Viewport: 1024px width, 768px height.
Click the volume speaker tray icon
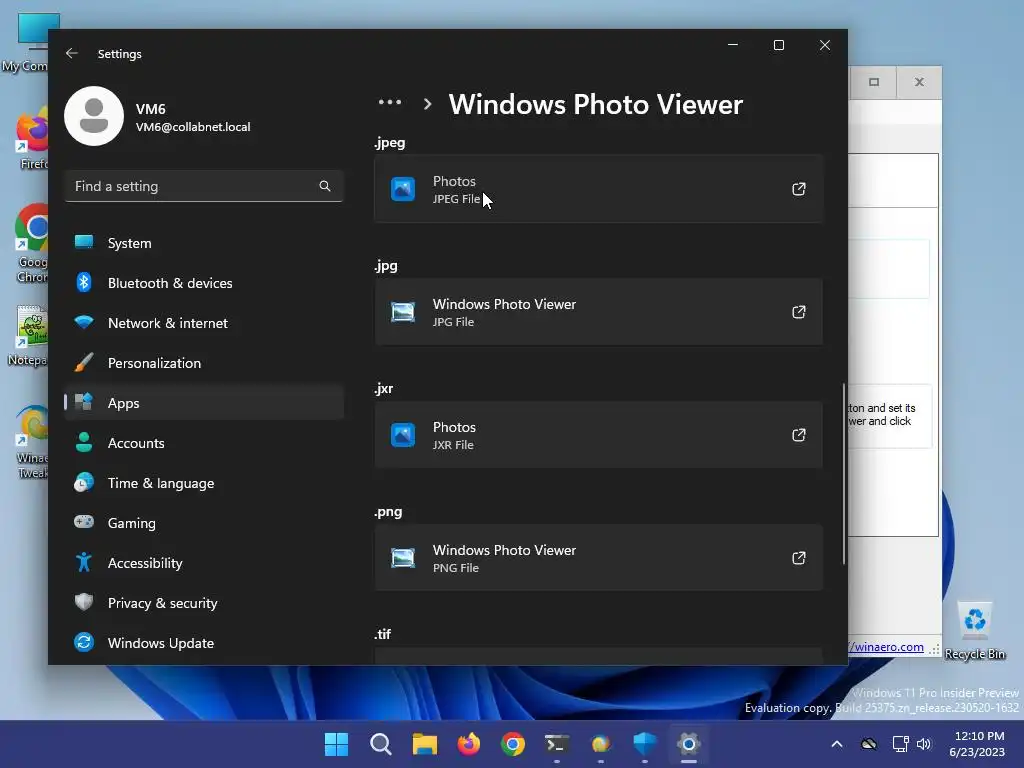tap(923, 744)
